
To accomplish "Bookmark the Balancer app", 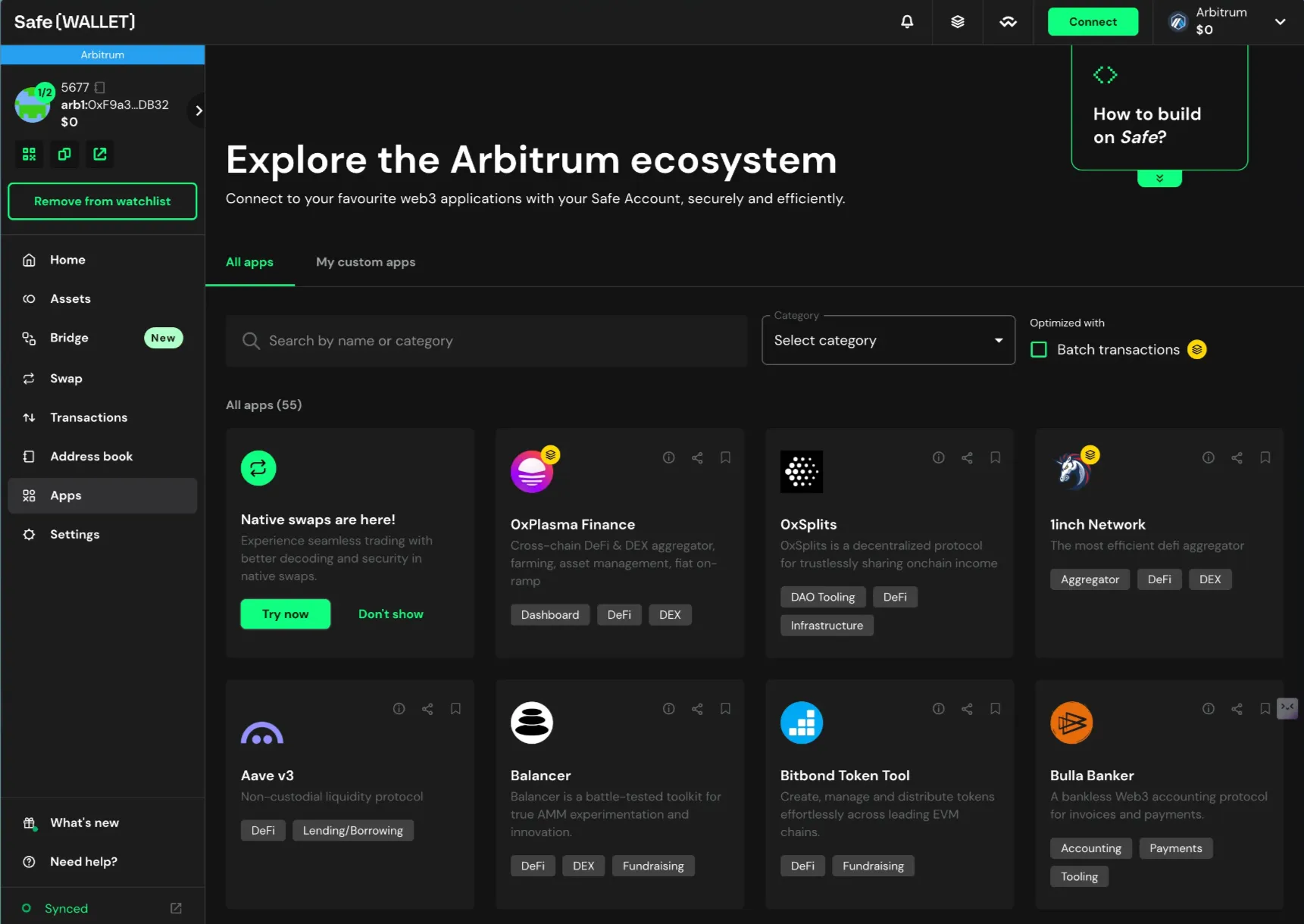I will [725, 709].
